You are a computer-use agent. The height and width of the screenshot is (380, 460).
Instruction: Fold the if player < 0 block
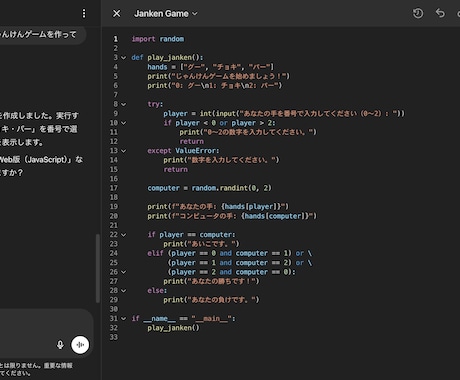tap(124, 123)
